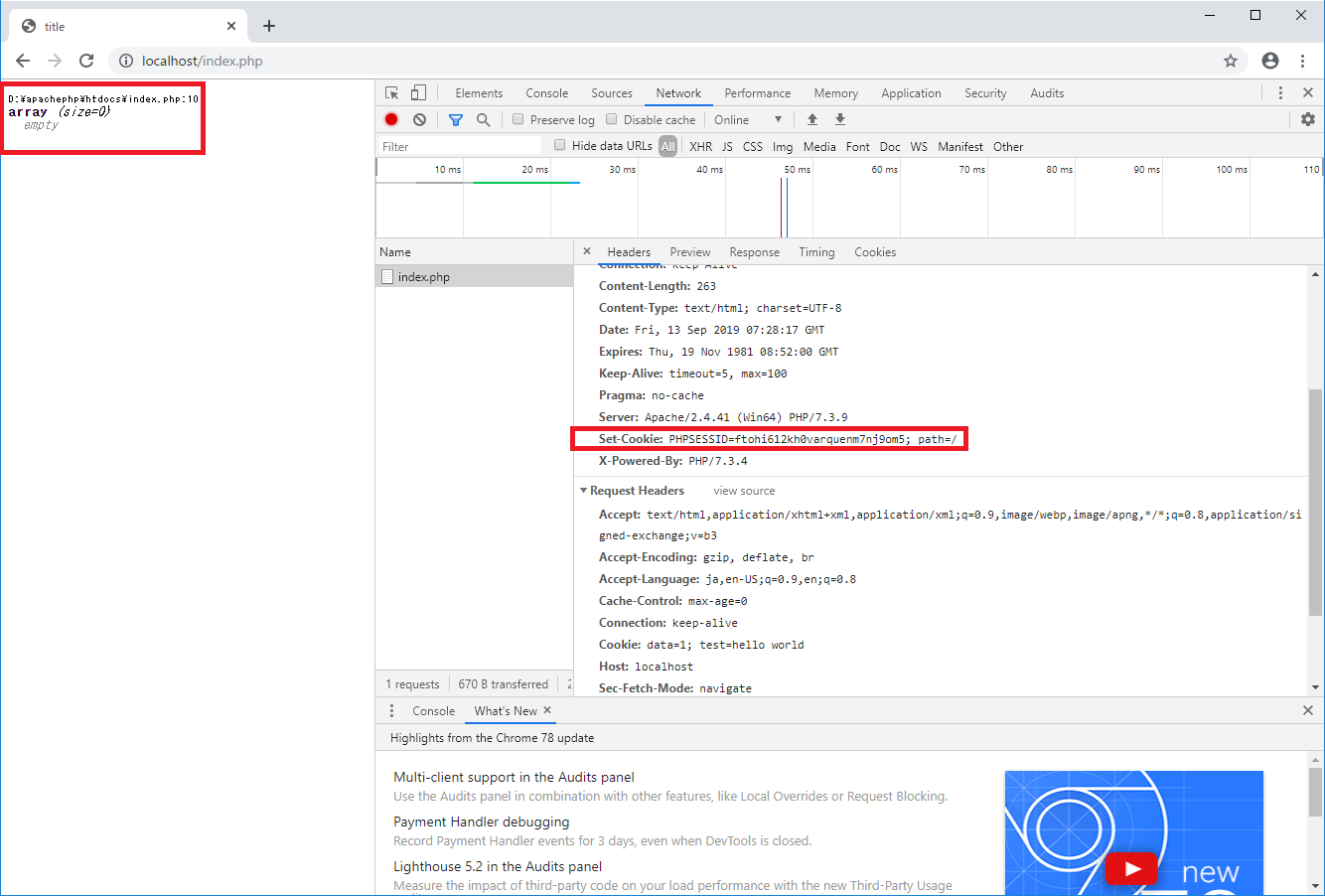Click Multi-client support in Audits panel heading
The width and height of the screenshot is (1325, 896).
(x=514, y=777)
